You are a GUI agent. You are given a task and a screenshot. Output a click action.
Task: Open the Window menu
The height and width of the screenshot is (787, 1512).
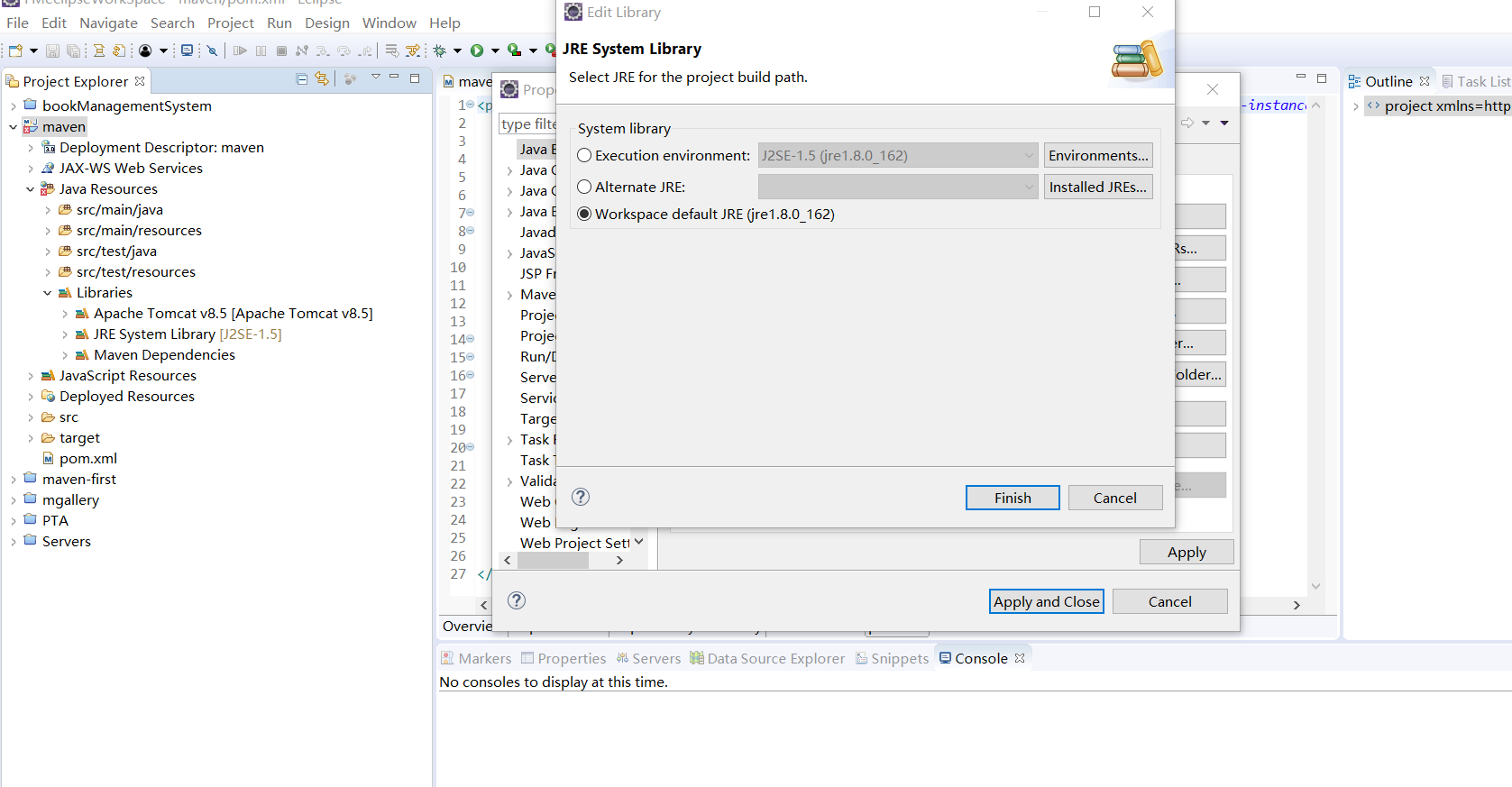click(389, 23)
